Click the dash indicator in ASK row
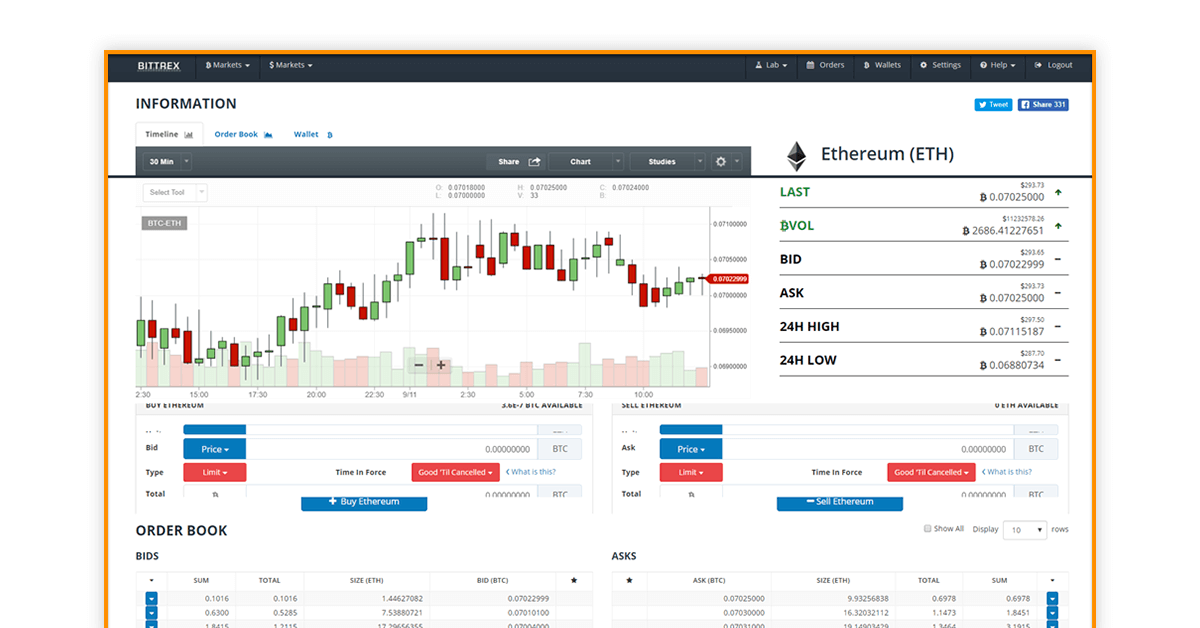This screenshot has width=1200, height=628. [x=1058, y=293]
